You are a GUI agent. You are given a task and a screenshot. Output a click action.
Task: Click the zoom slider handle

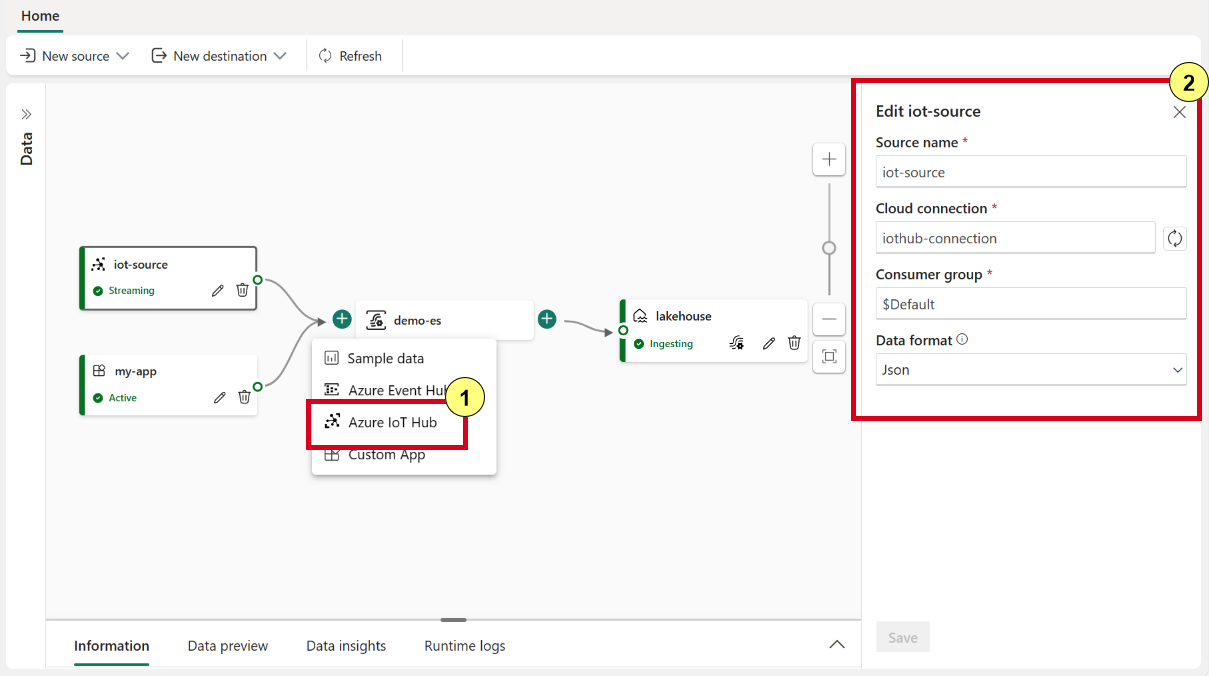coord(829,248)
